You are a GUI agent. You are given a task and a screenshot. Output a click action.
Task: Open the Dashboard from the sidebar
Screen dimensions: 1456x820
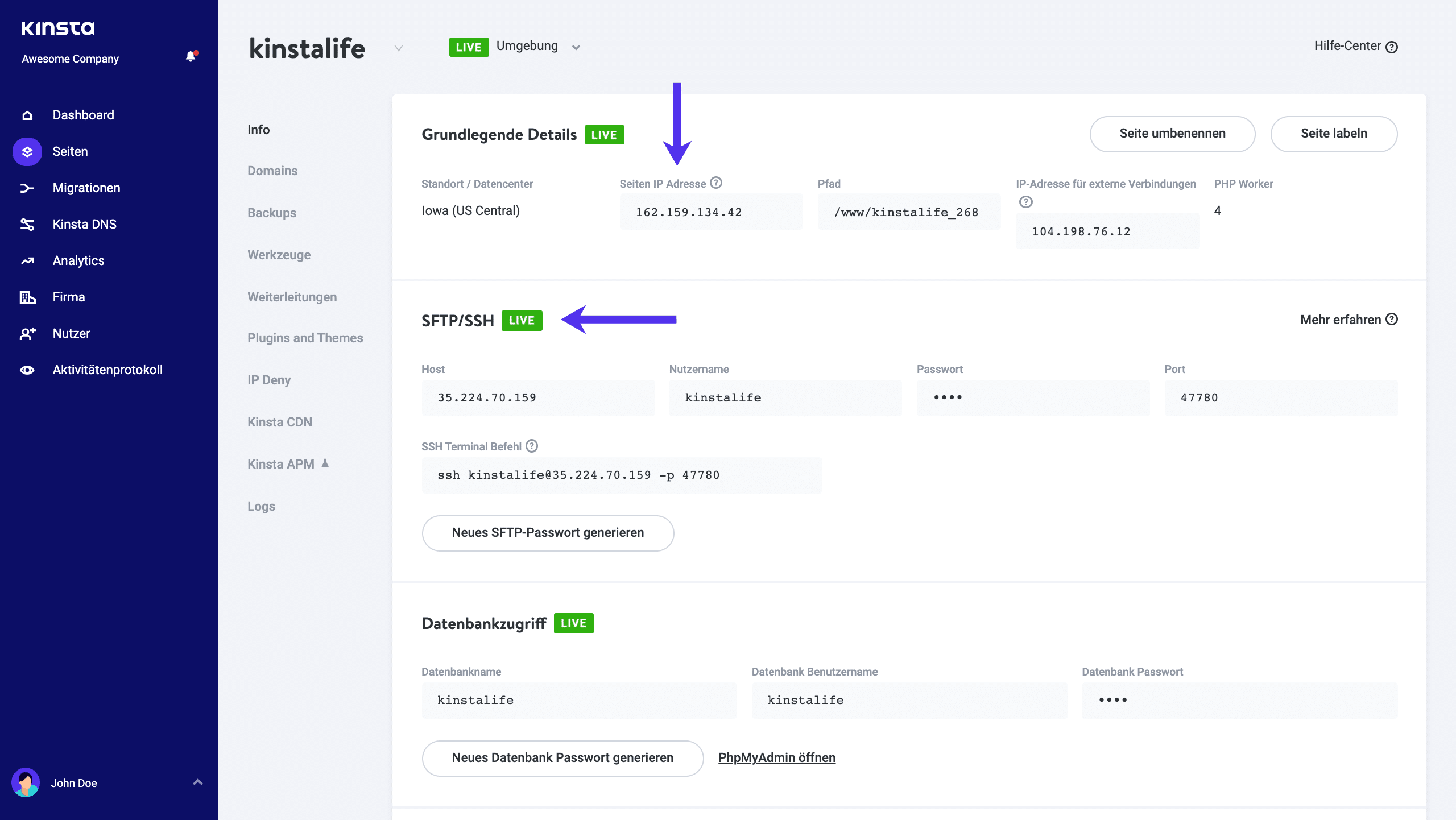(82, 114)
